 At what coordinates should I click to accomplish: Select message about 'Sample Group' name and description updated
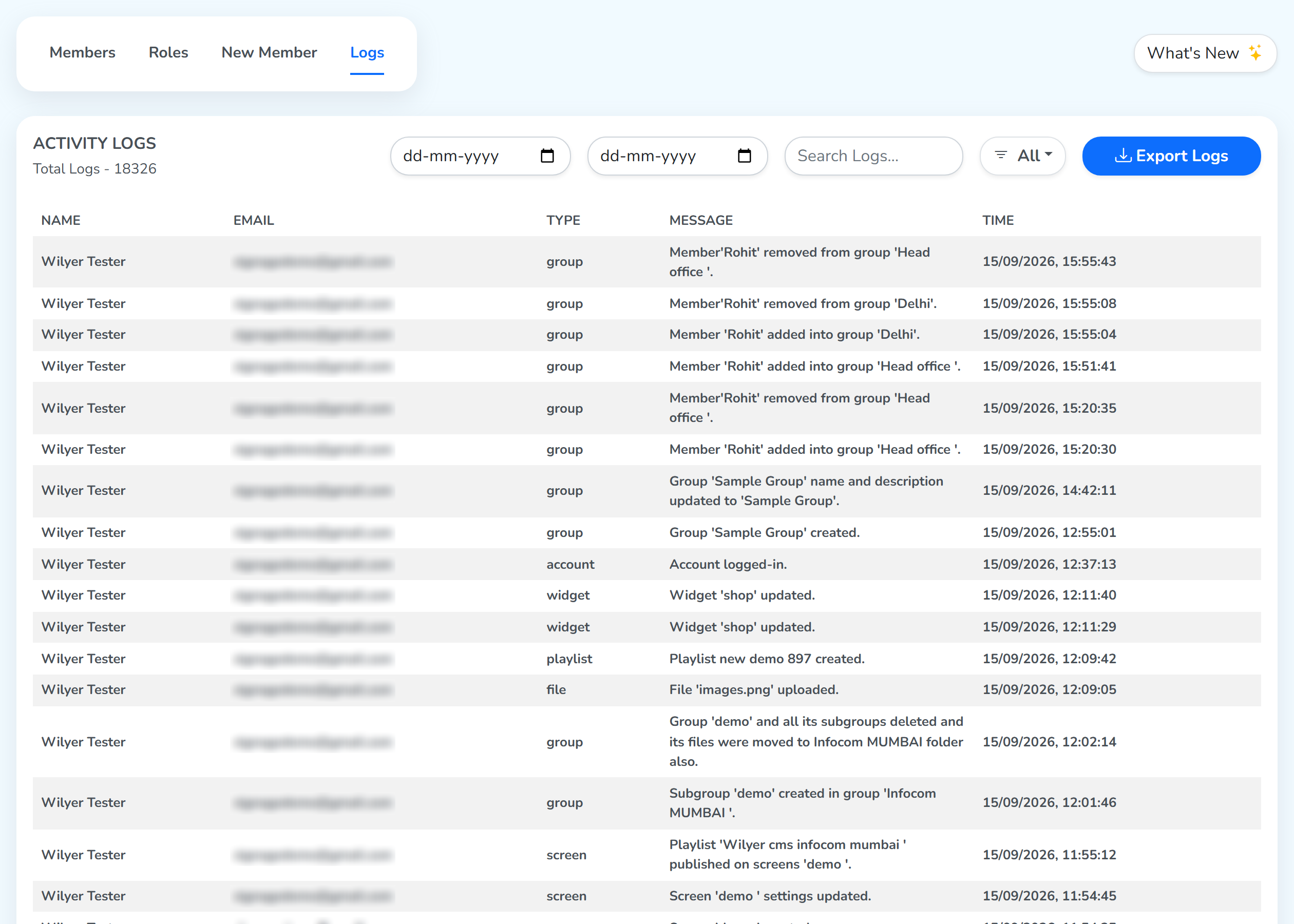pyautogui.click(x=806, y=491)
